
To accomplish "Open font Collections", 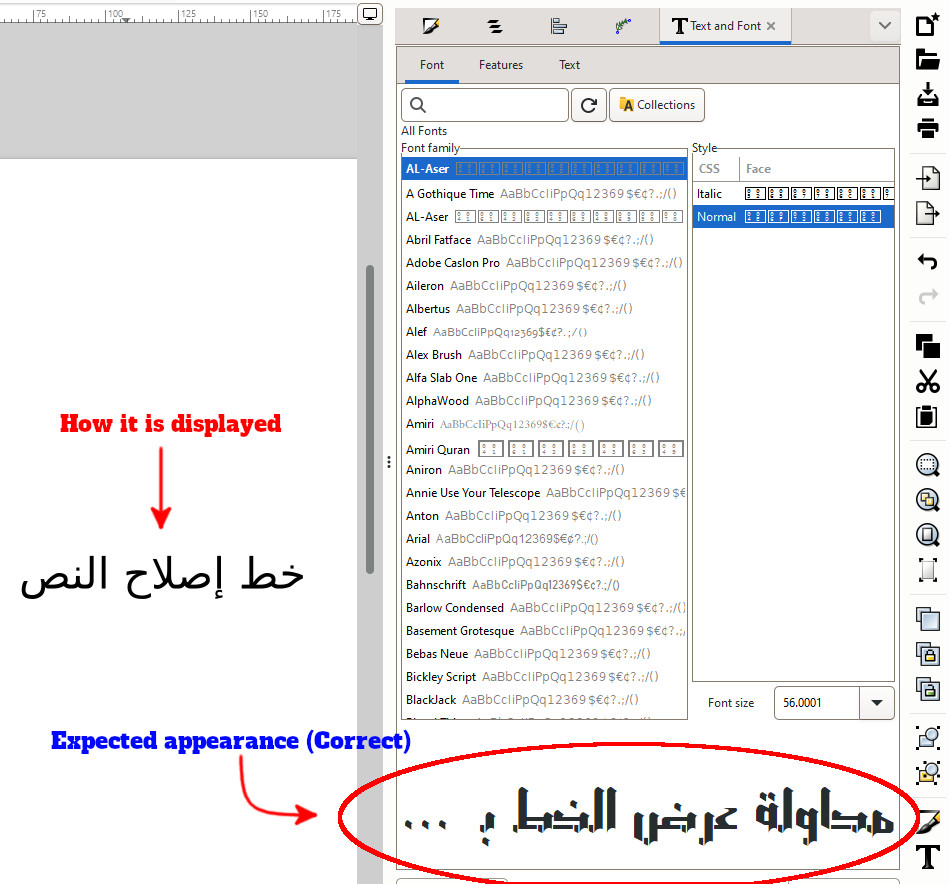I will (657, 105).
